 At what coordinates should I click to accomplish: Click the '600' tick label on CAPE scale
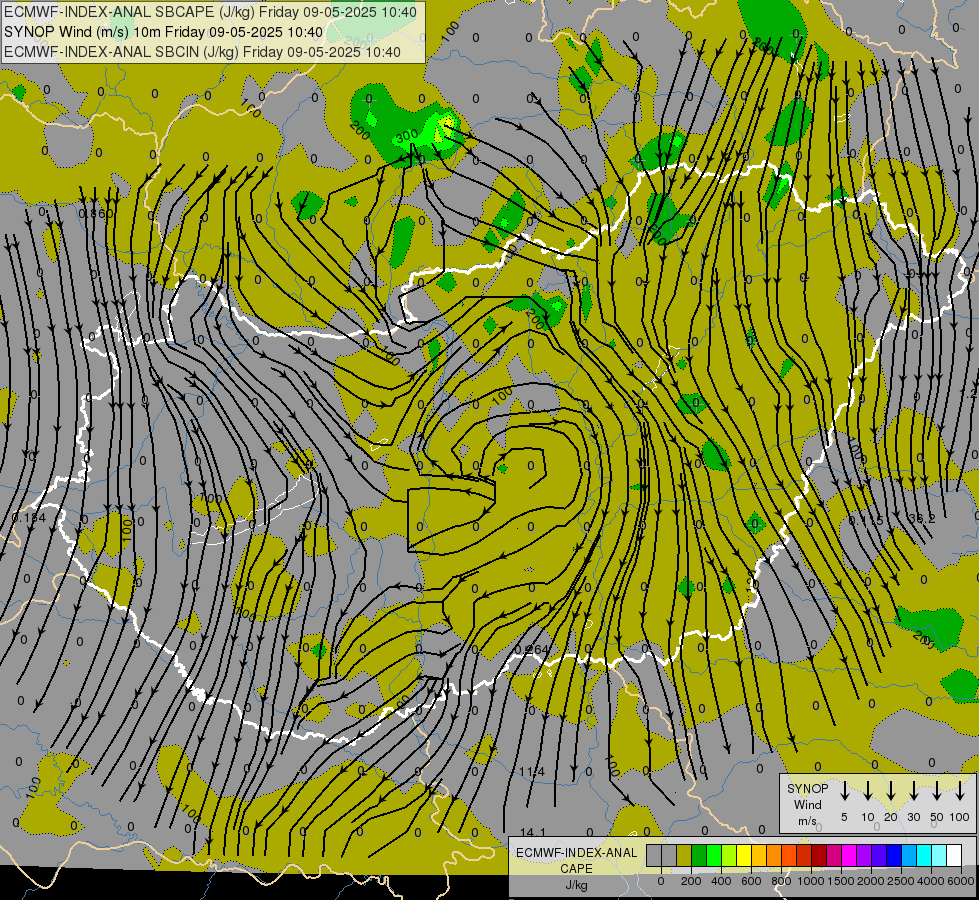[x=751, y=881]
